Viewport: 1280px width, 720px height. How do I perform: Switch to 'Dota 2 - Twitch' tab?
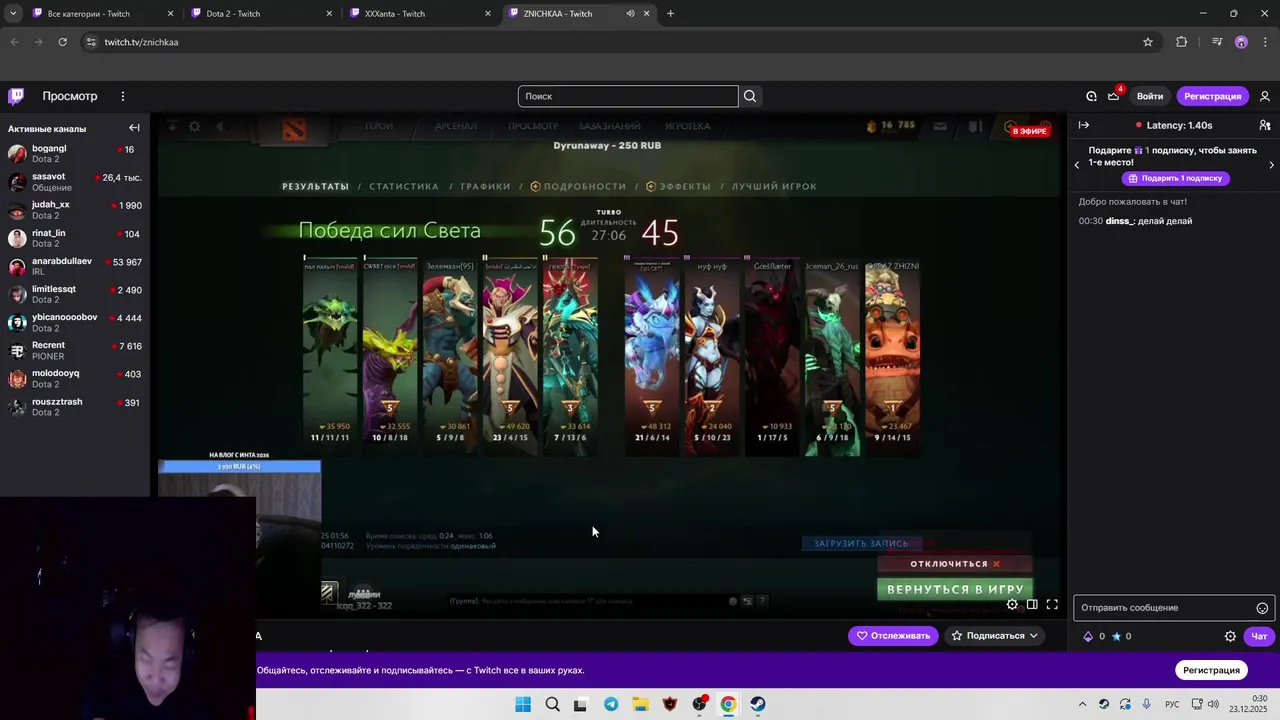260,14
